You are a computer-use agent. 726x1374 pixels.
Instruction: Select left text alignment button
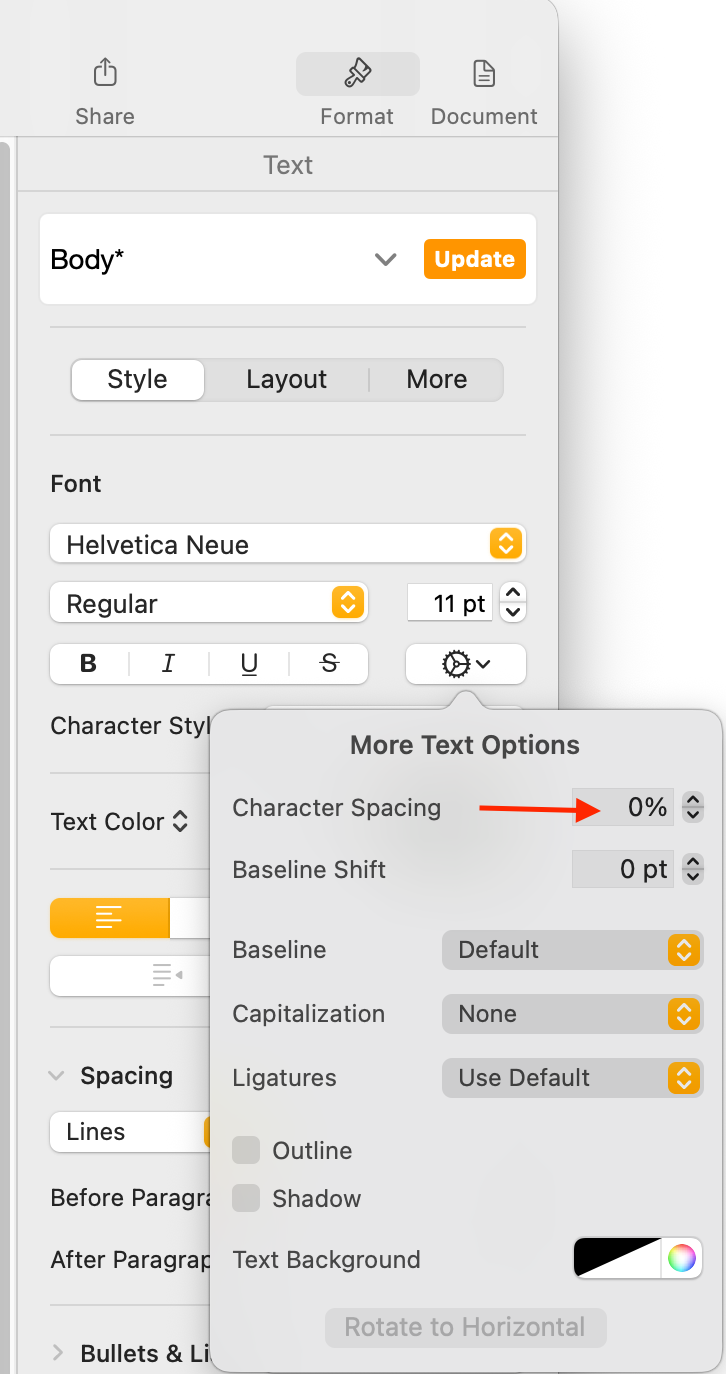109,917
